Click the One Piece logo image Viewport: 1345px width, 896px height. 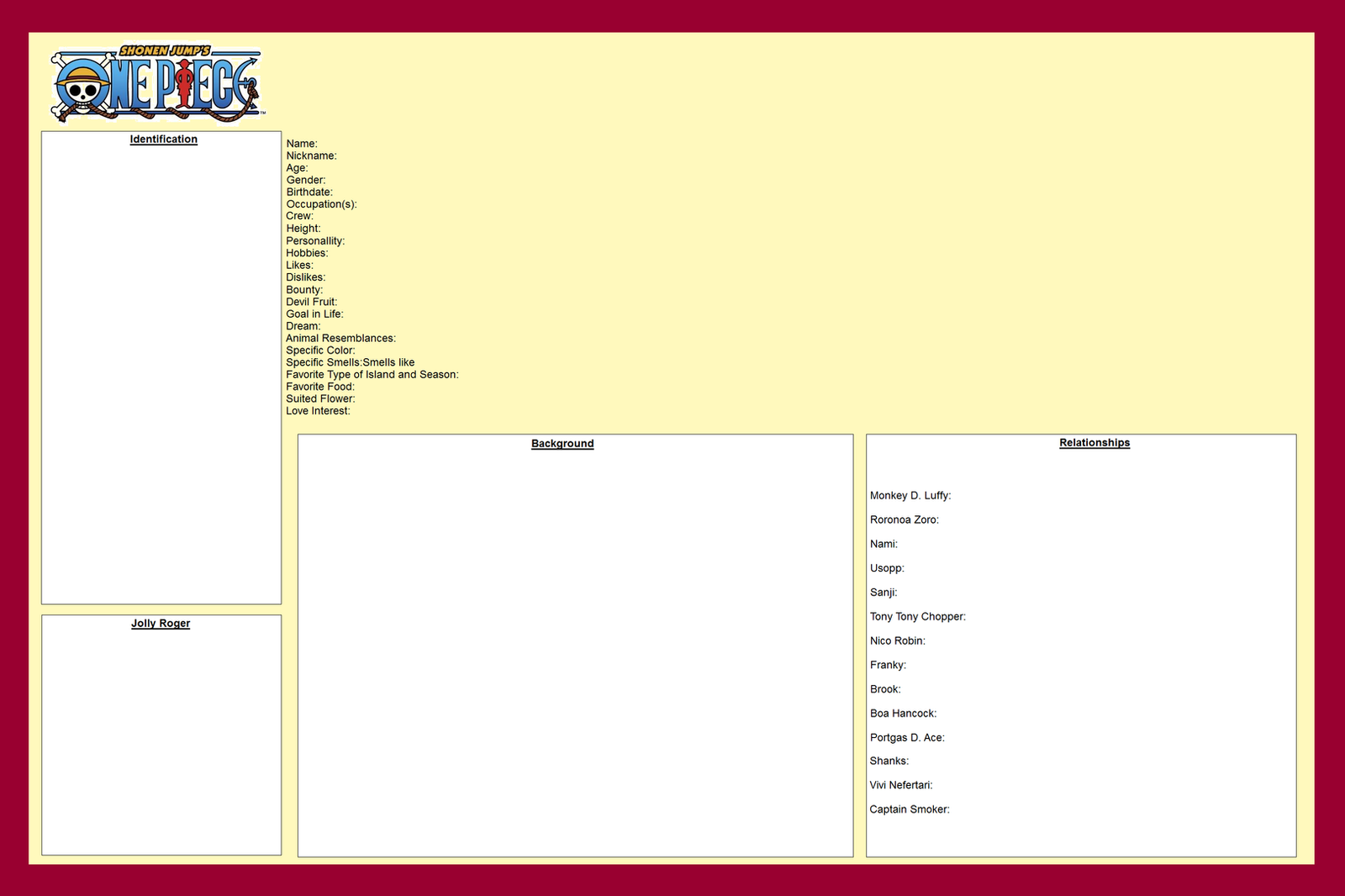pyautogui.click(x=157, y=83)
